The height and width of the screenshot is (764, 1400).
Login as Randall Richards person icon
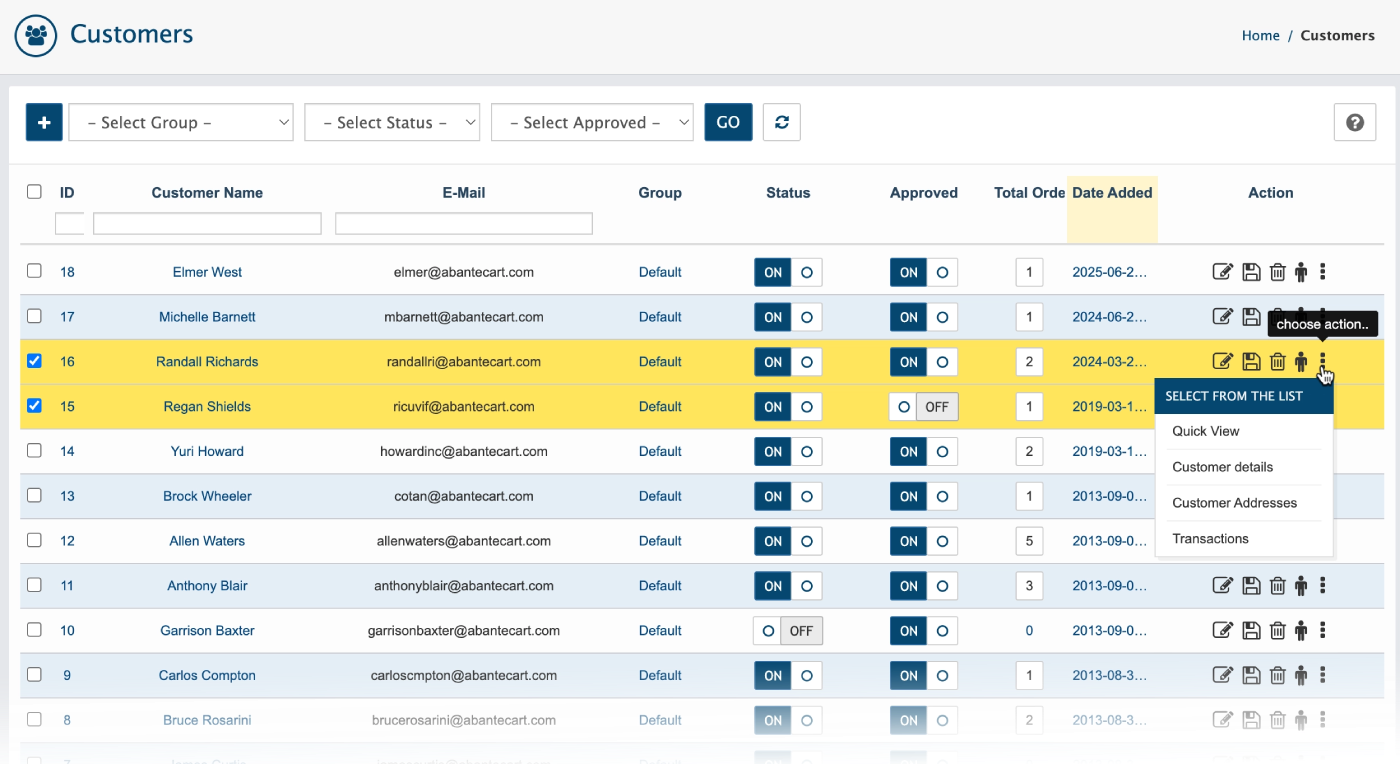[x=1301, y=362]
